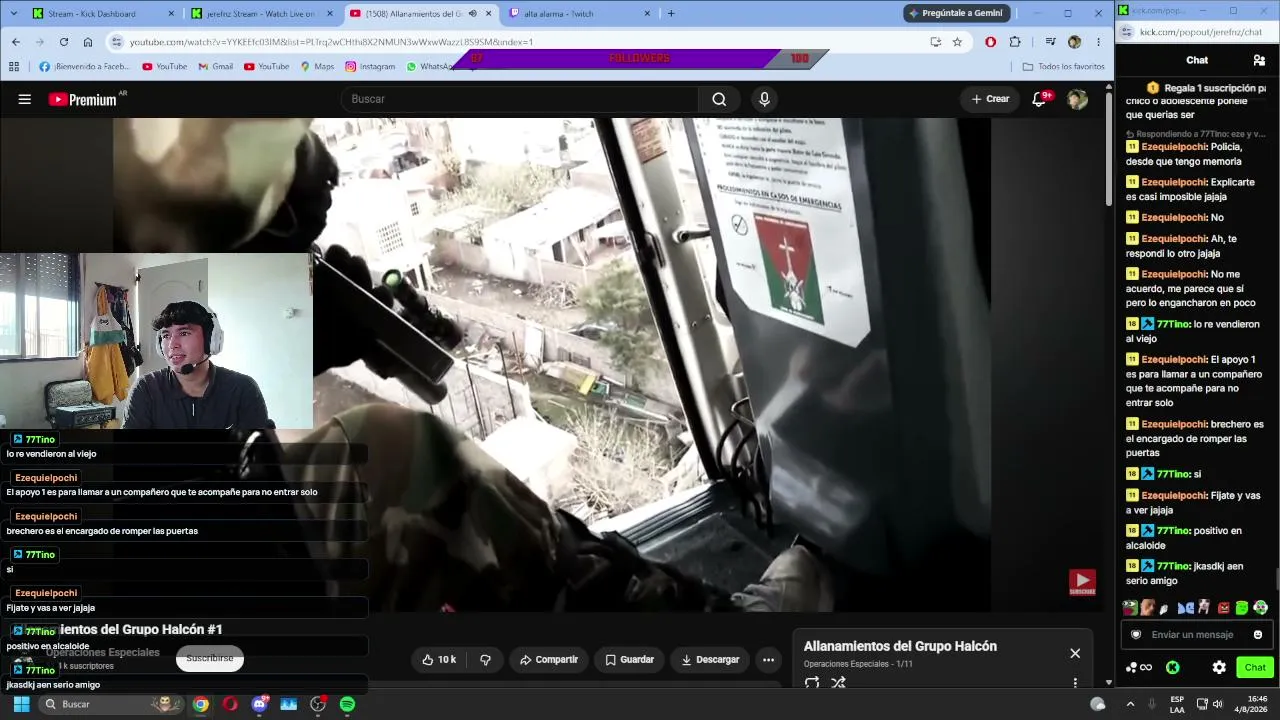Like the video with 10 k likes
1280x720 pixels.
439,659
